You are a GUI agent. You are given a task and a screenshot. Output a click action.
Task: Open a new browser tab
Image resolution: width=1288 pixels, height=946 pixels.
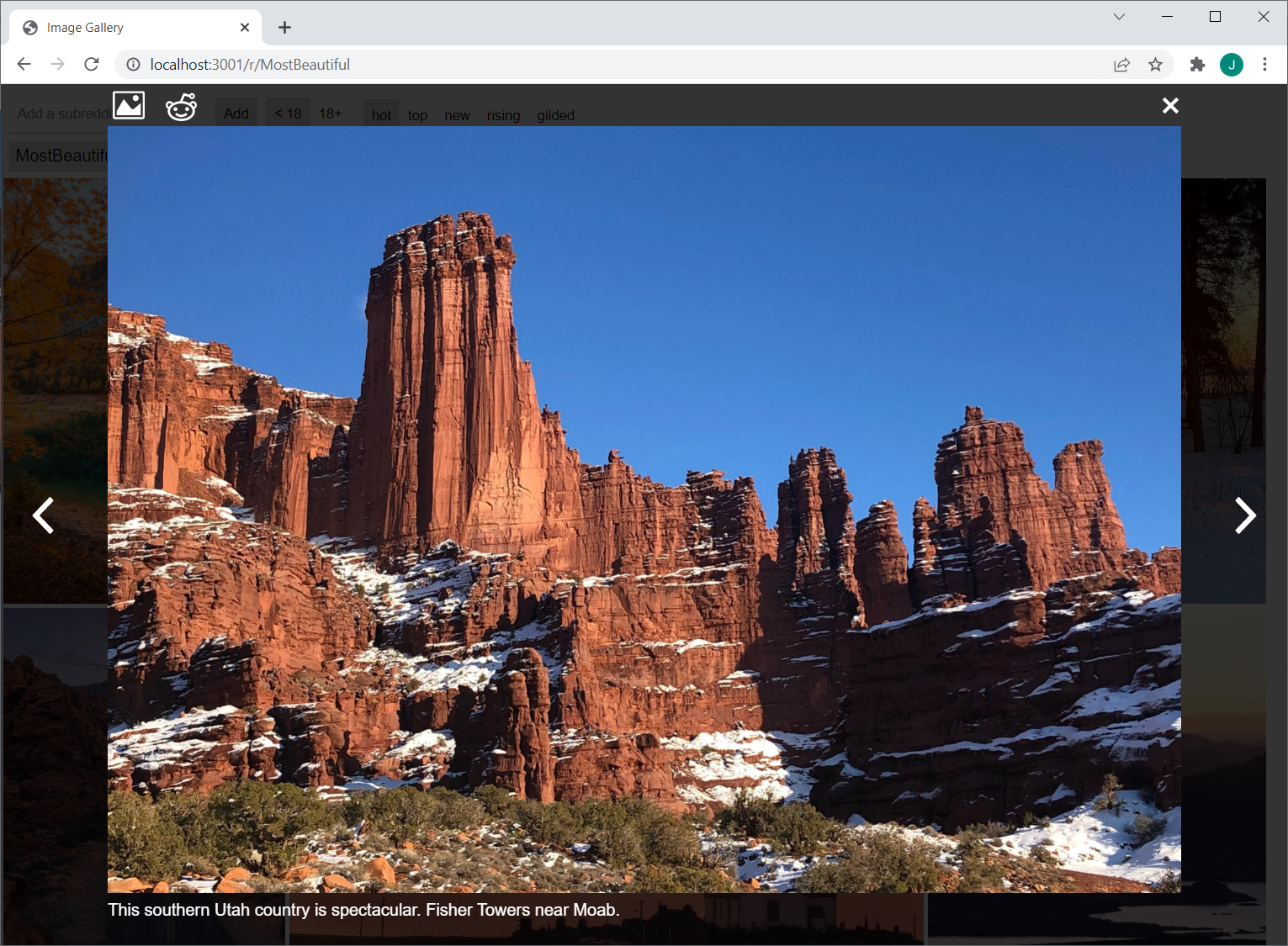coord(284,28)
